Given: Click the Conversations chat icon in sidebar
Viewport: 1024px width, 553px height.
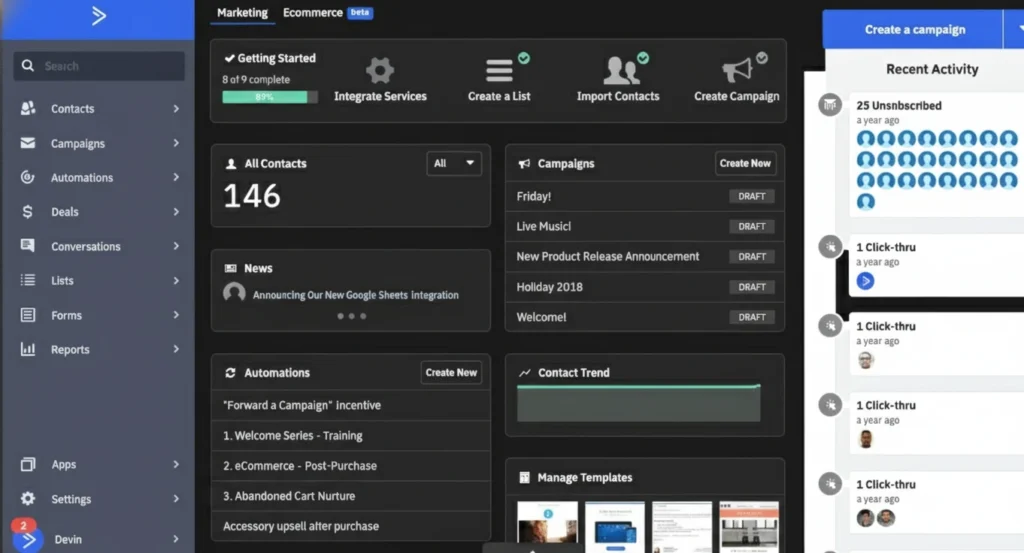Looking at the screenshot, I should coord(27,245).
